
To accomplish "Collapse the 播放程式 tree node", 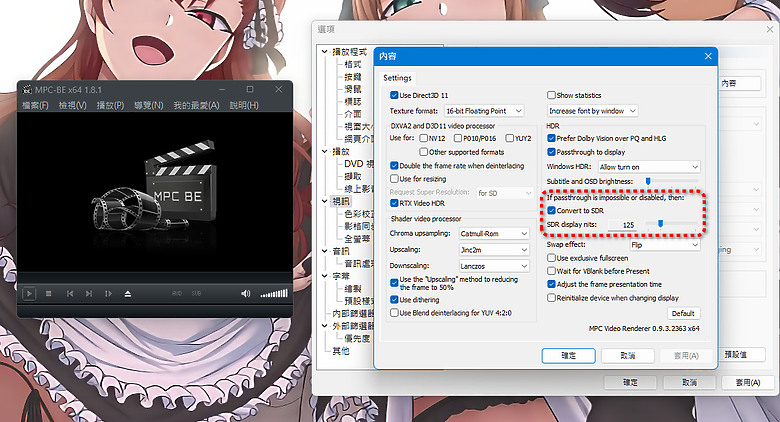I will tap(324, 52).
